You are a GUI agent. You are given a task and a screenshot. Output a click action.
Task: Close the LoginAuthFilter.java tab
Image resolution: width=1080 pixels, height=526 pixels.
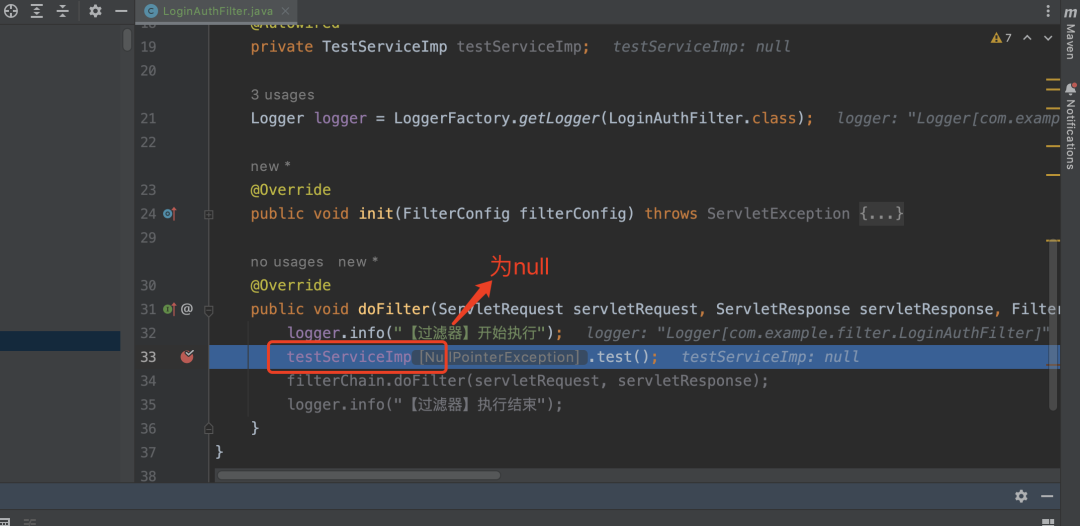[287, 11]
